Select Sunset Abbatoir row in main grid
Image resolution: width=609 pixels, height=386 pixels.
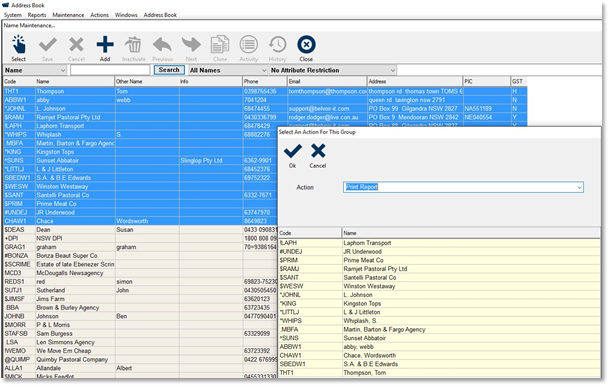point(140,160)
